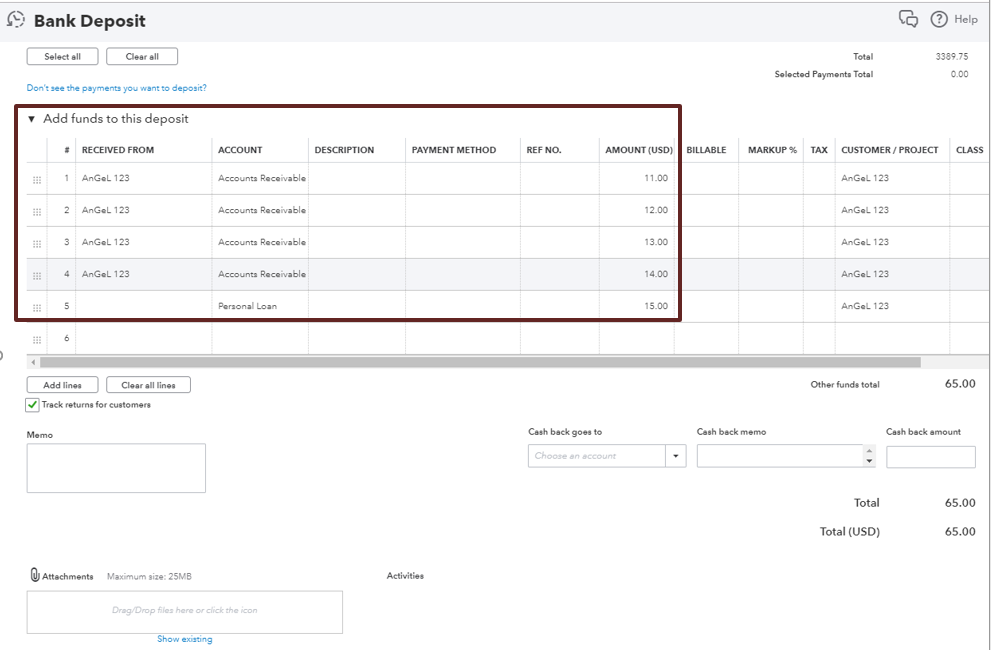The image size is (991, 650).
Task: Click amount 11.00 in line 1
Action: (656, 178)
